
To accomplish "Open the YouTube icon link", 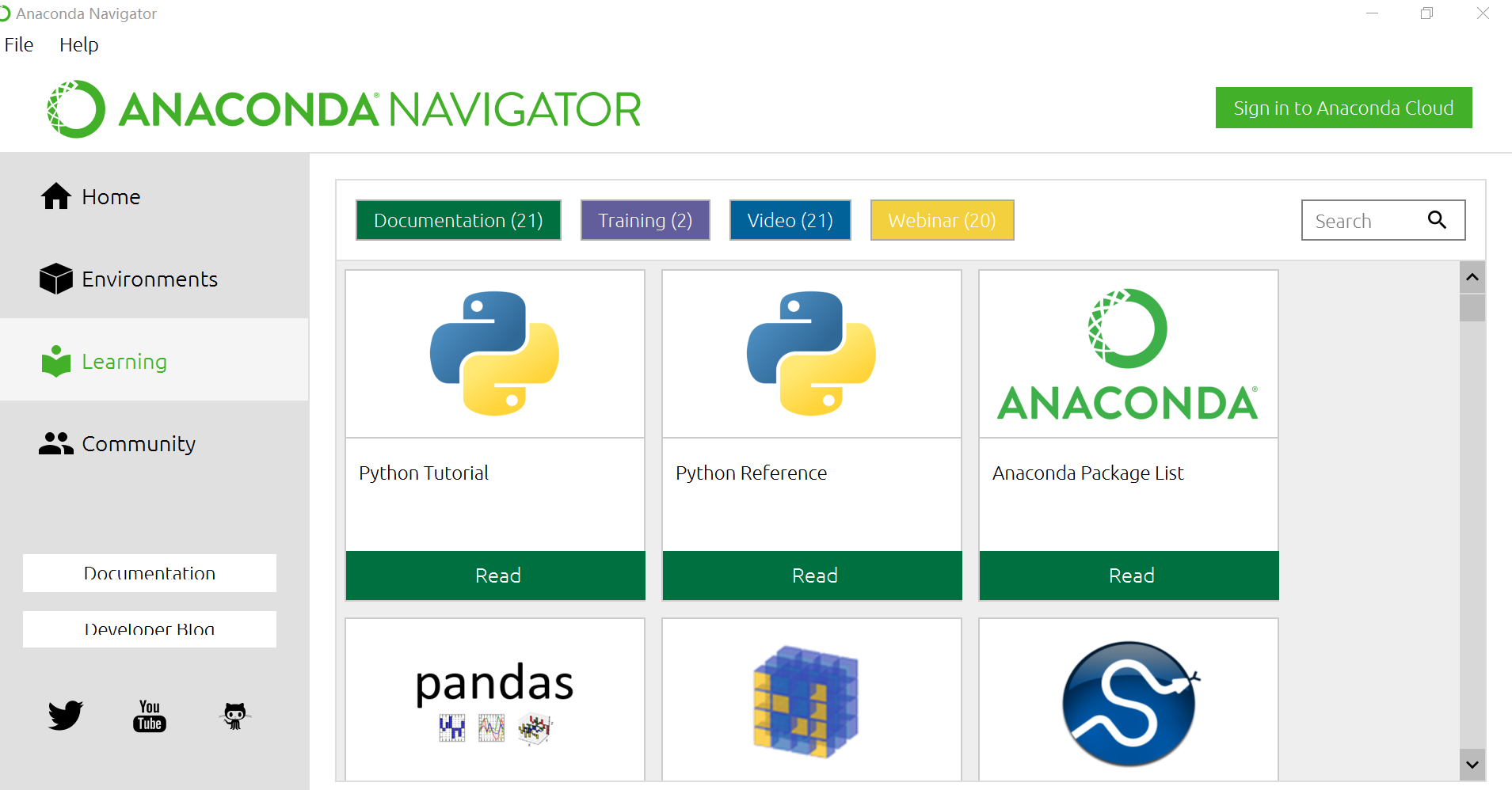I will [150, 716].
